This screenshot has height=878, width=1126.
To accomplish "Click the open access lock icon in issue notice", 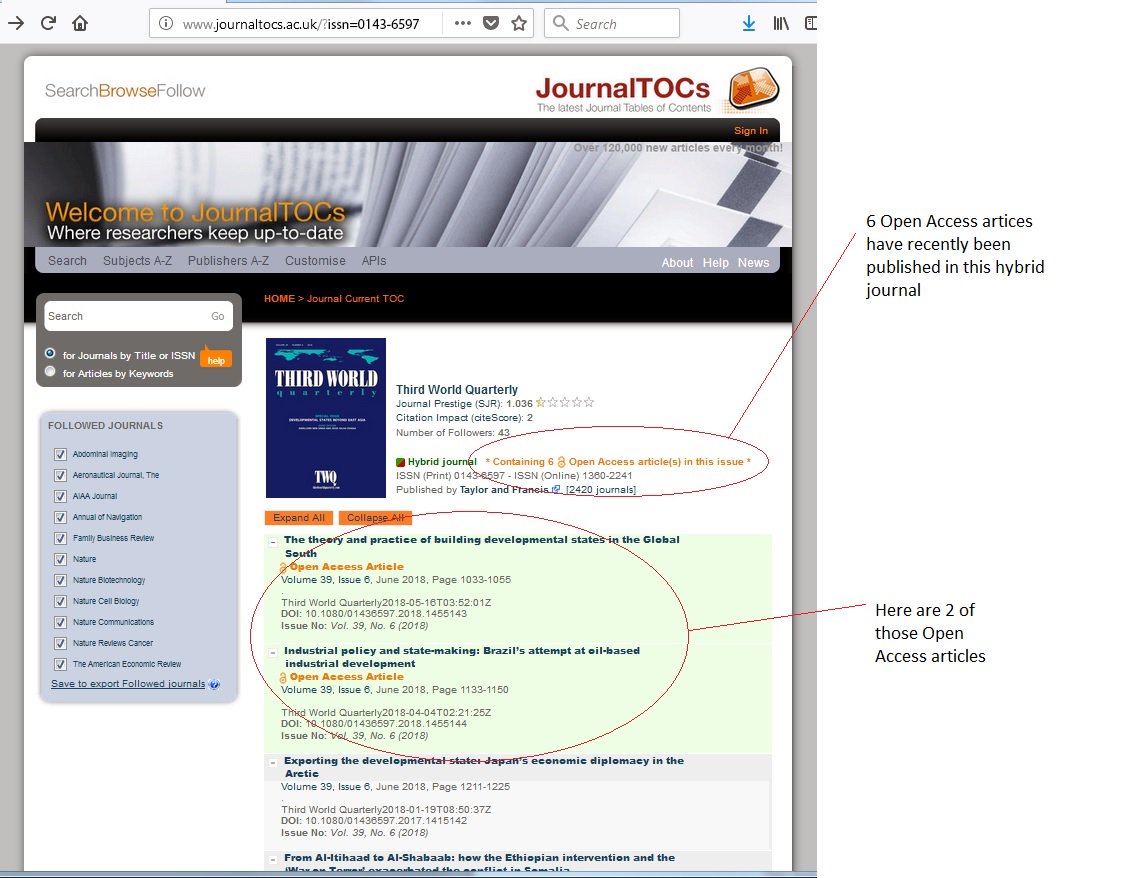I will pos(562,462).
